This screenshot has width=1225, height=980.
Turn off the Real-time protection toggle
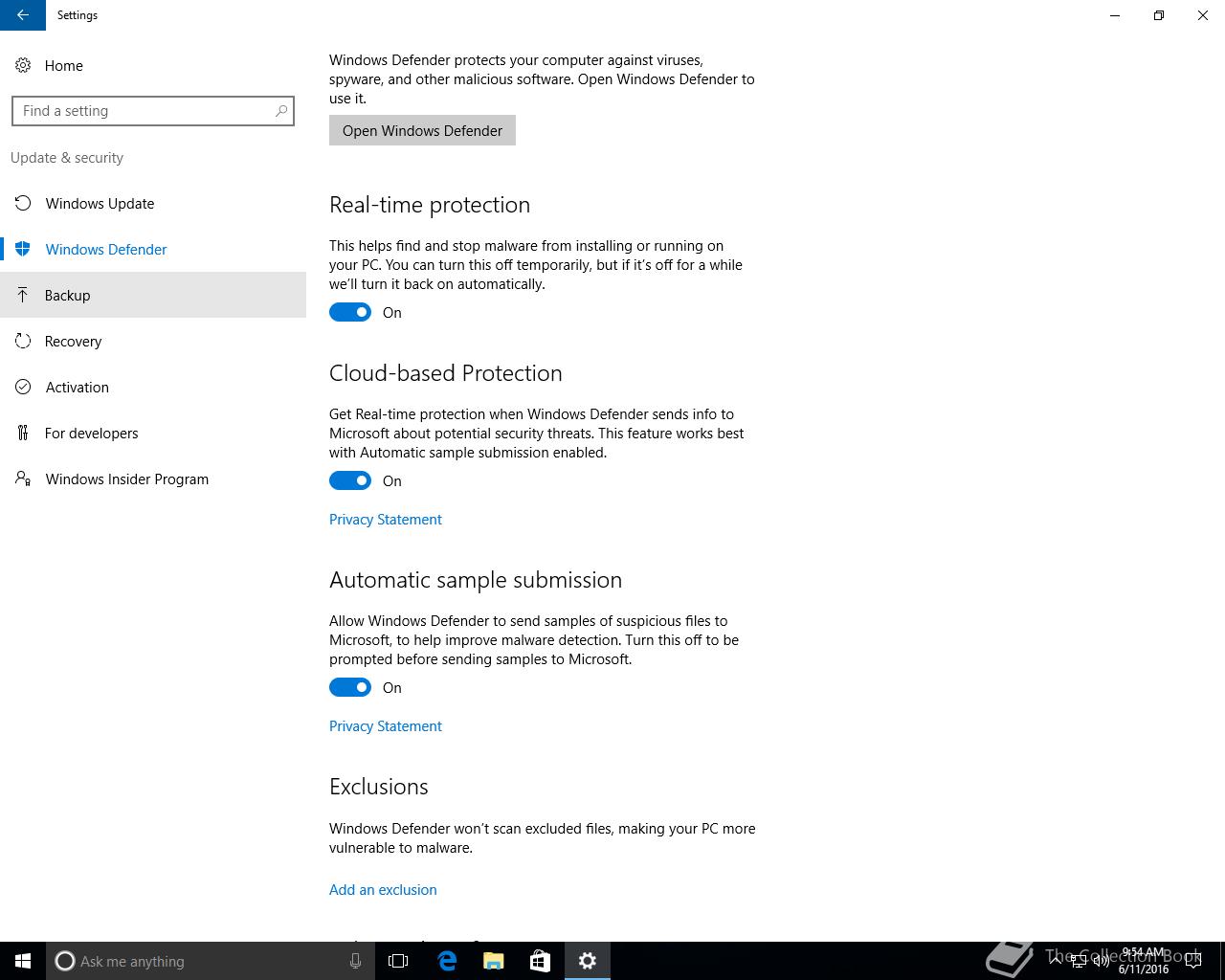point(350,312)
